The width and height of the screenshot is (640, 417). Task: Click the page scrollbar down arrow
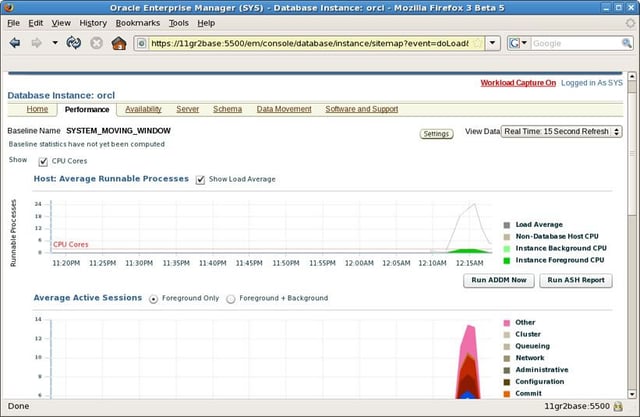pyautogui.click(x=632, y=394)
